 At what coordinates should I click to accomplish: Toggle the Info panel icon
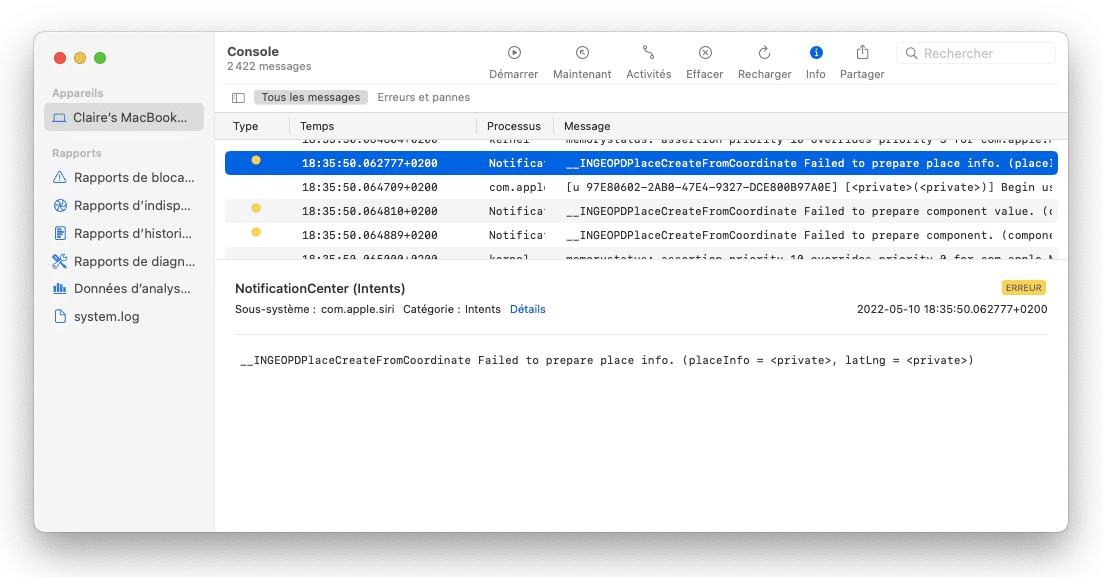(x=816, y=53)
